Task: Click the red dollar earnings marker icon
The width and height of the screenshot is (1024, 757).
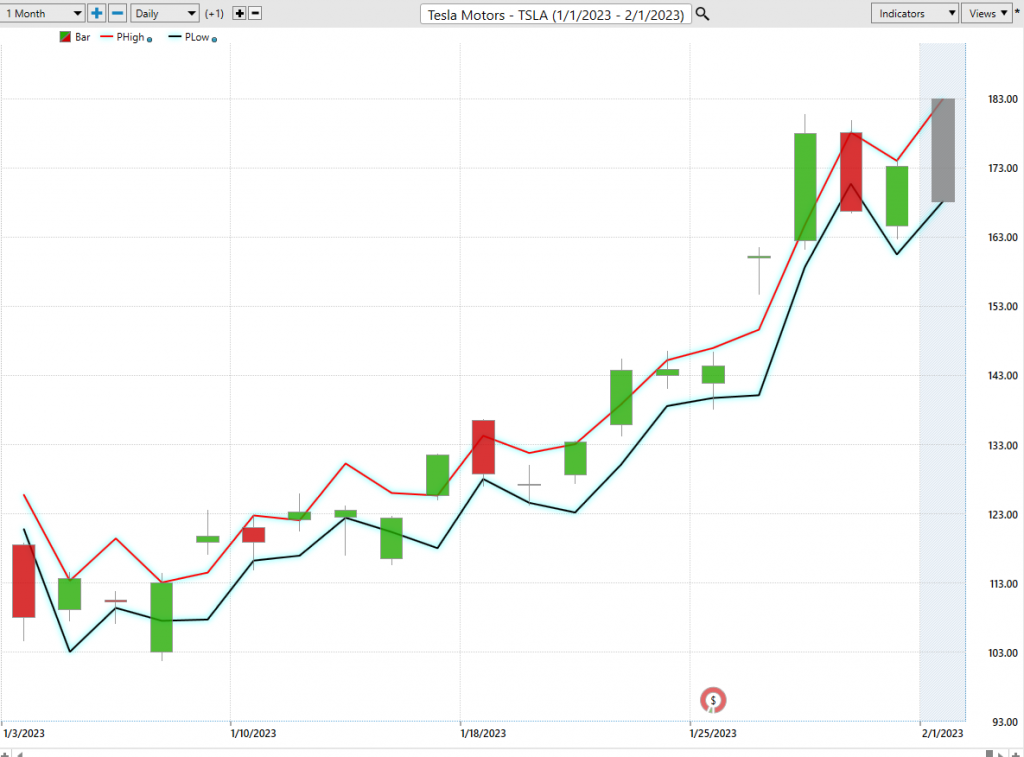Action: pyautogui.click(x=712, y=700)
